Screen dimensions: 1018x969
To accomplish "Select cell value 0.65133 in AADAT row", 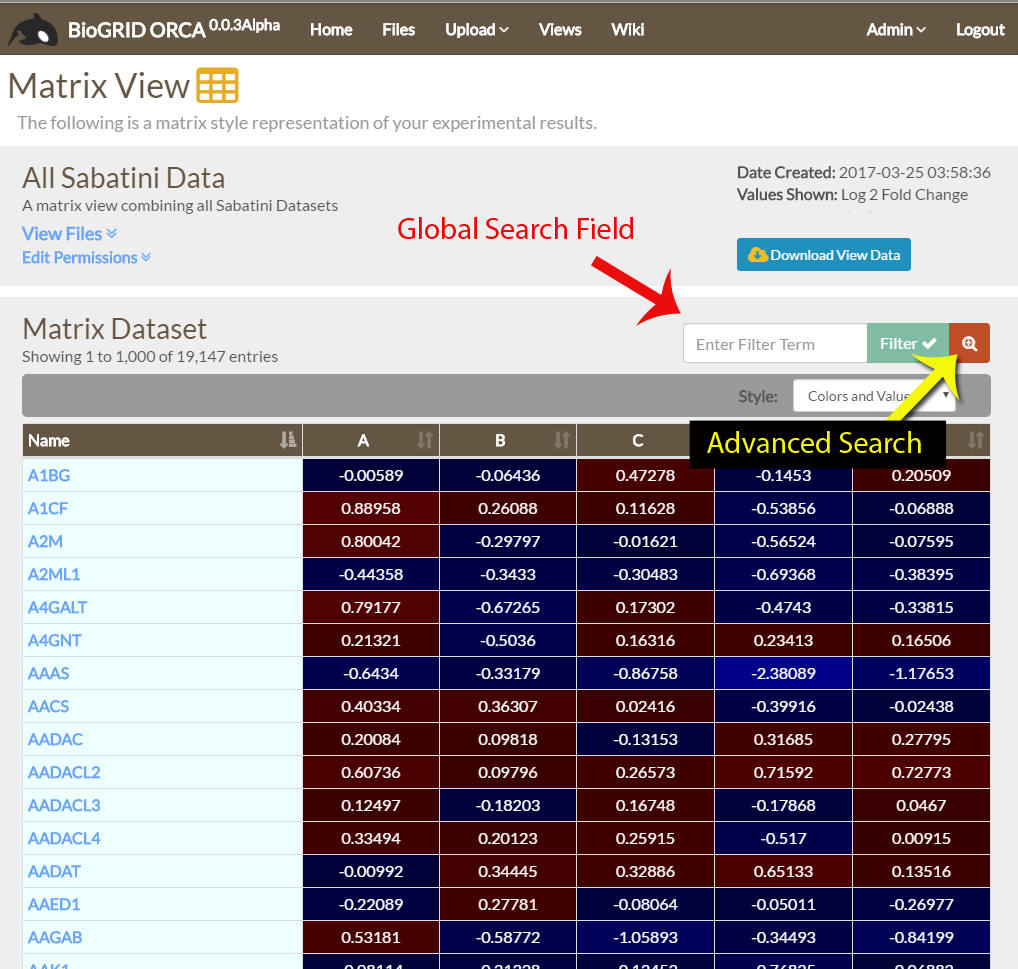I will click(x=783, y=871).
